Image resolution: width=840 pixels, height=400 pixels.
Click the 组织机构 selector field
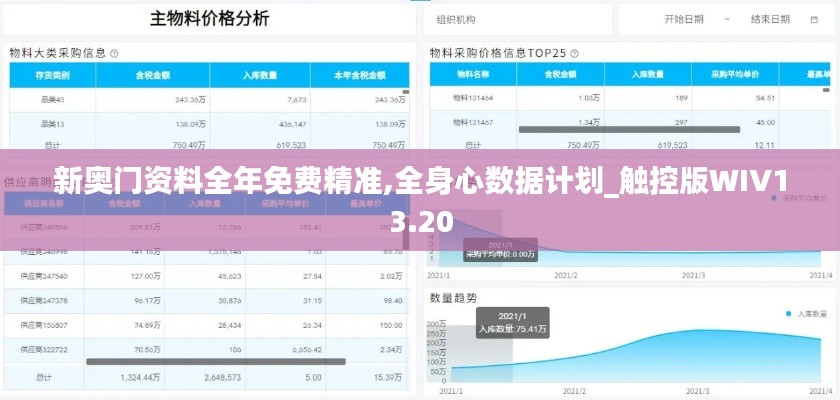[518, 20]
